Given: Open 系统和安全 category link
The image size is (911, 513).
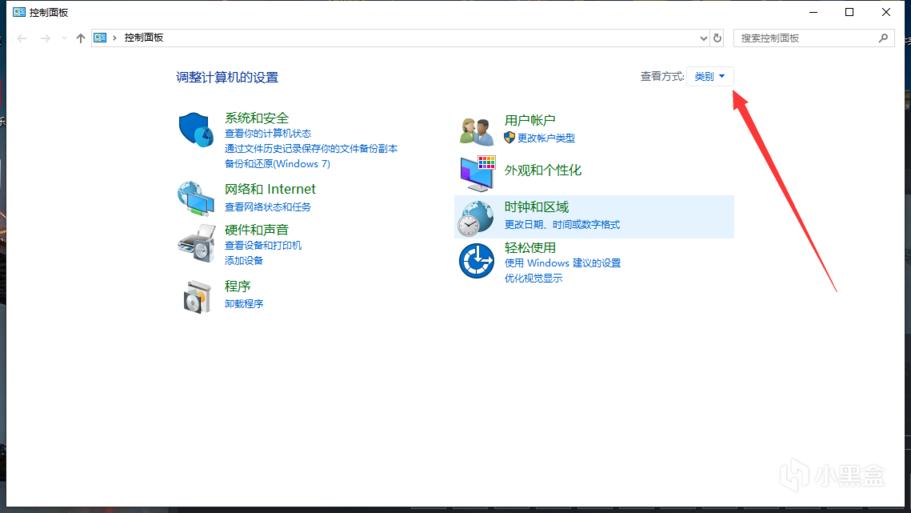Looking at the screenshot, I should (x=257, y=118).
